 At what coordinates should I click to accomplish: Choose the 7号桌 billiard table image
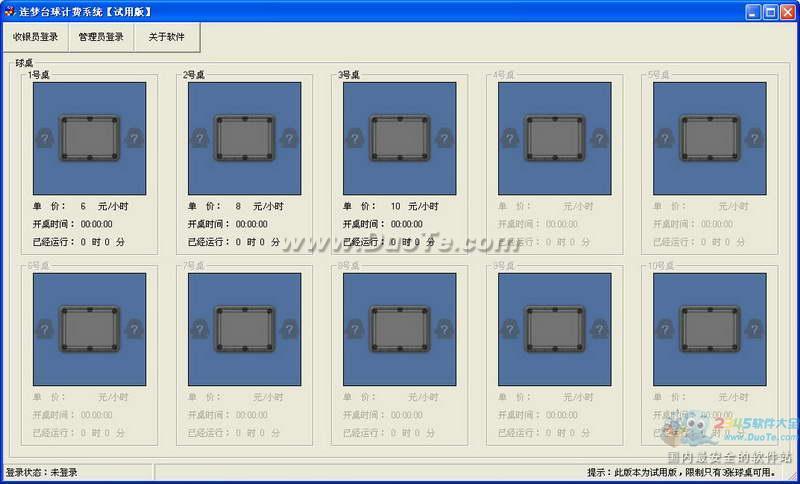(x=244, y=329)
